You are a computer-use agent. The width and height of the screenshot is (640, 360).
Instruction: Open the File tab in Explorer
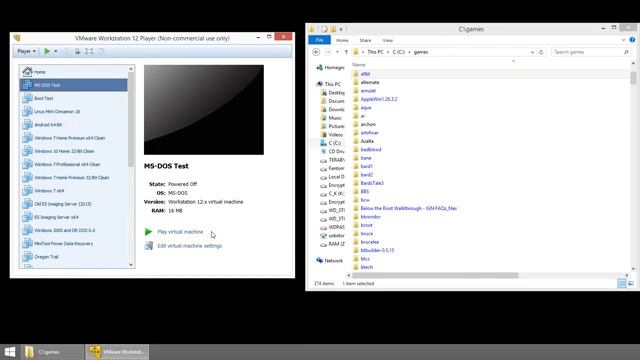(320, 40)
